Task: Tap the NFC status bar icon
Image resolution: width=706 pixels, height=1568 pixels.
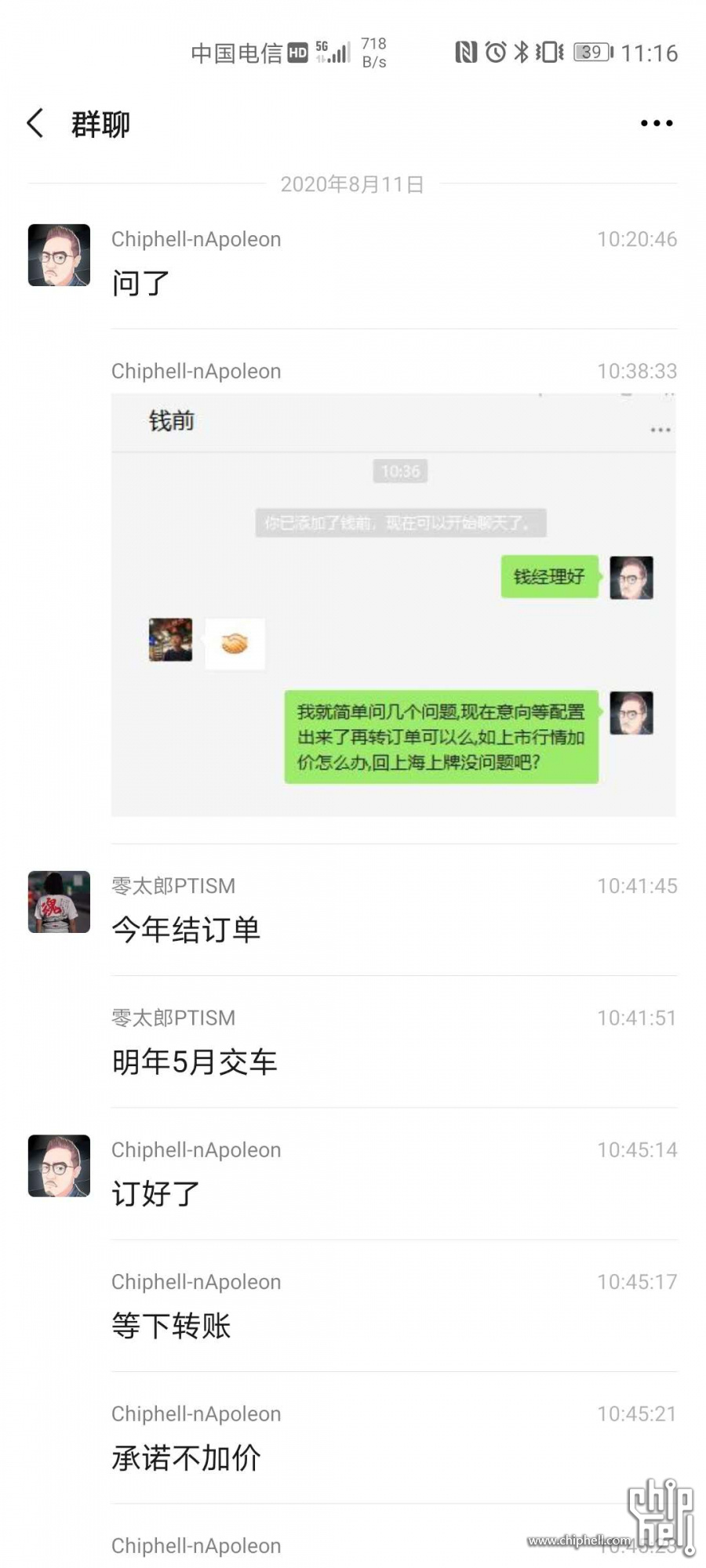Action: [x=466, y=53]
